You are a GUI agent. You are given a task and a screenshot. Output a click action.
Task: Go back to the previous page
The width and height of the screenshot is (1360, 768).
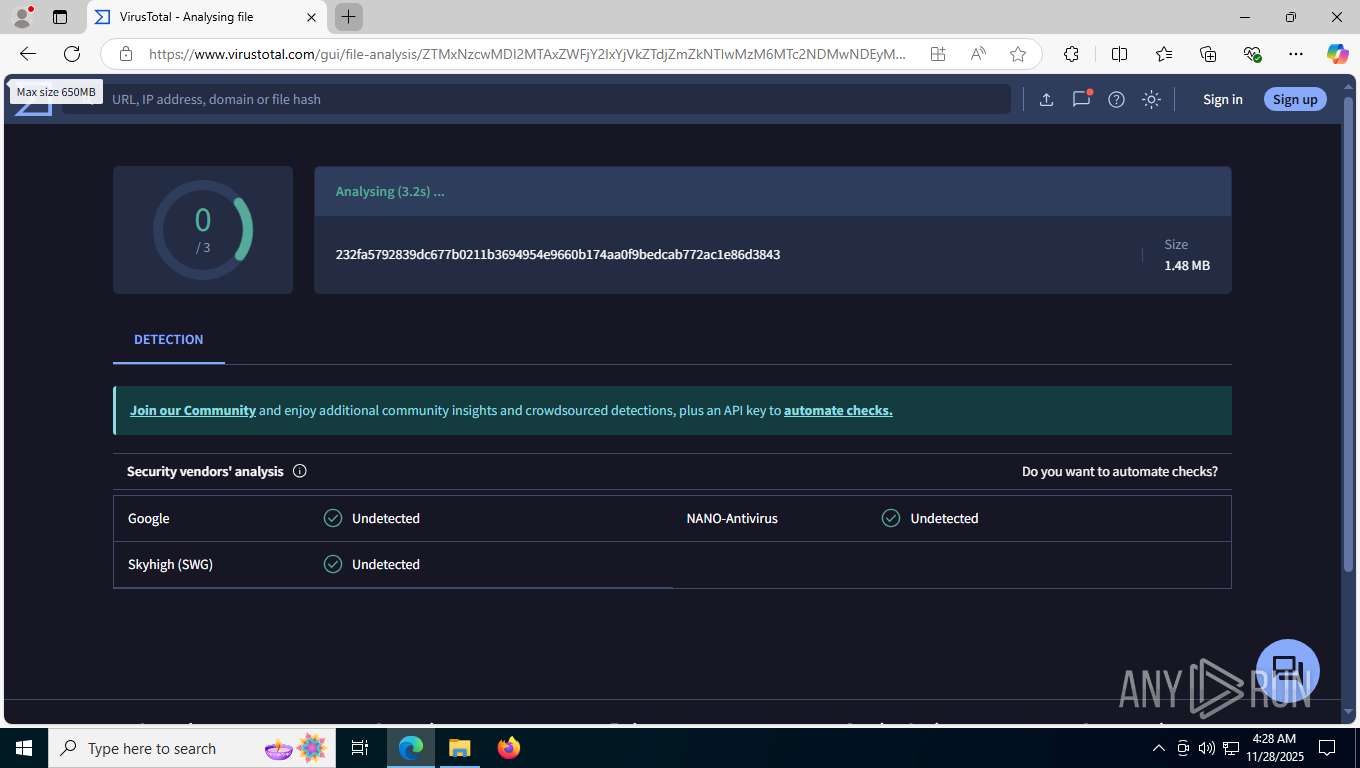click(x=28, y=54)
